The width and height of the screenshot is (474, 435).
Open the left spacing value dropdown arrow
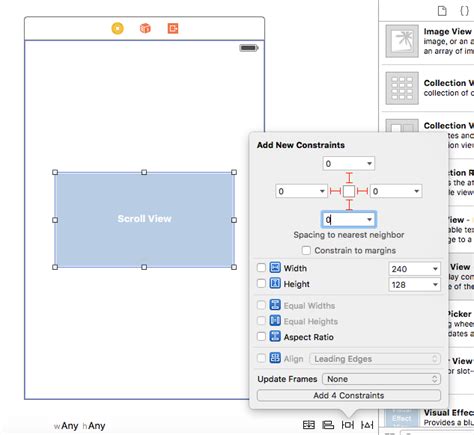(322, 191)
